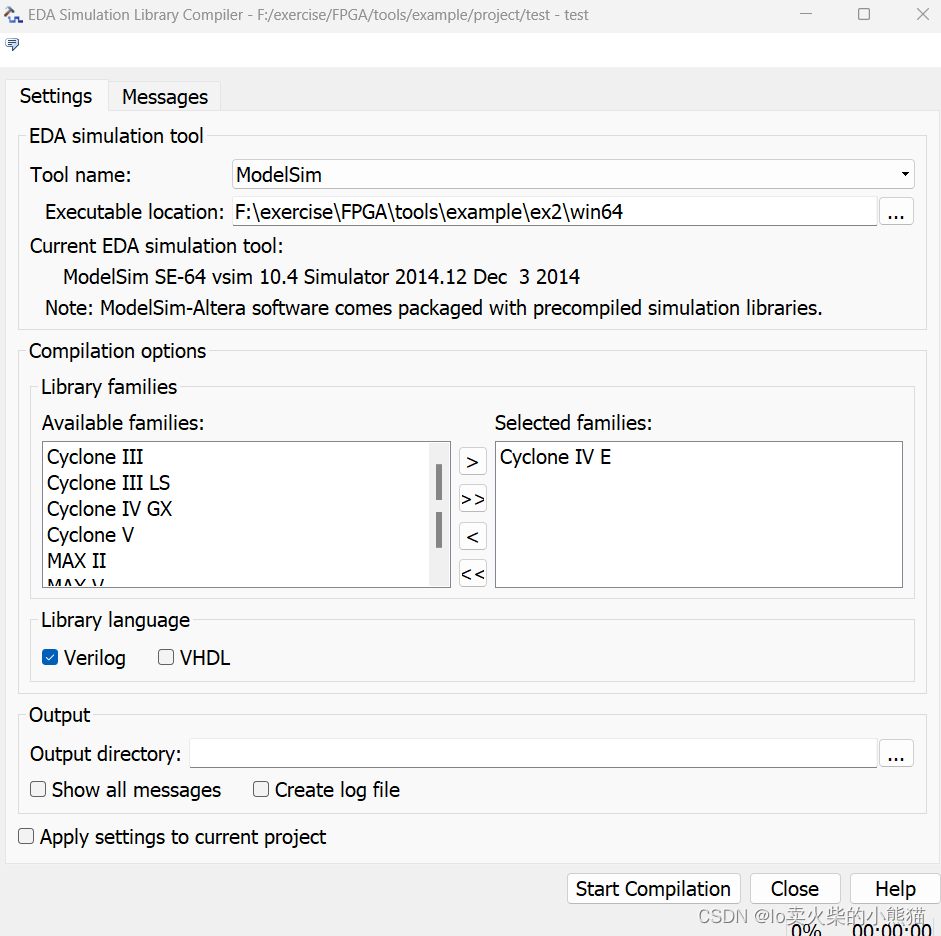Click the EDA app icon in title bar
The image size is (941, 936).
coord(14,15)
